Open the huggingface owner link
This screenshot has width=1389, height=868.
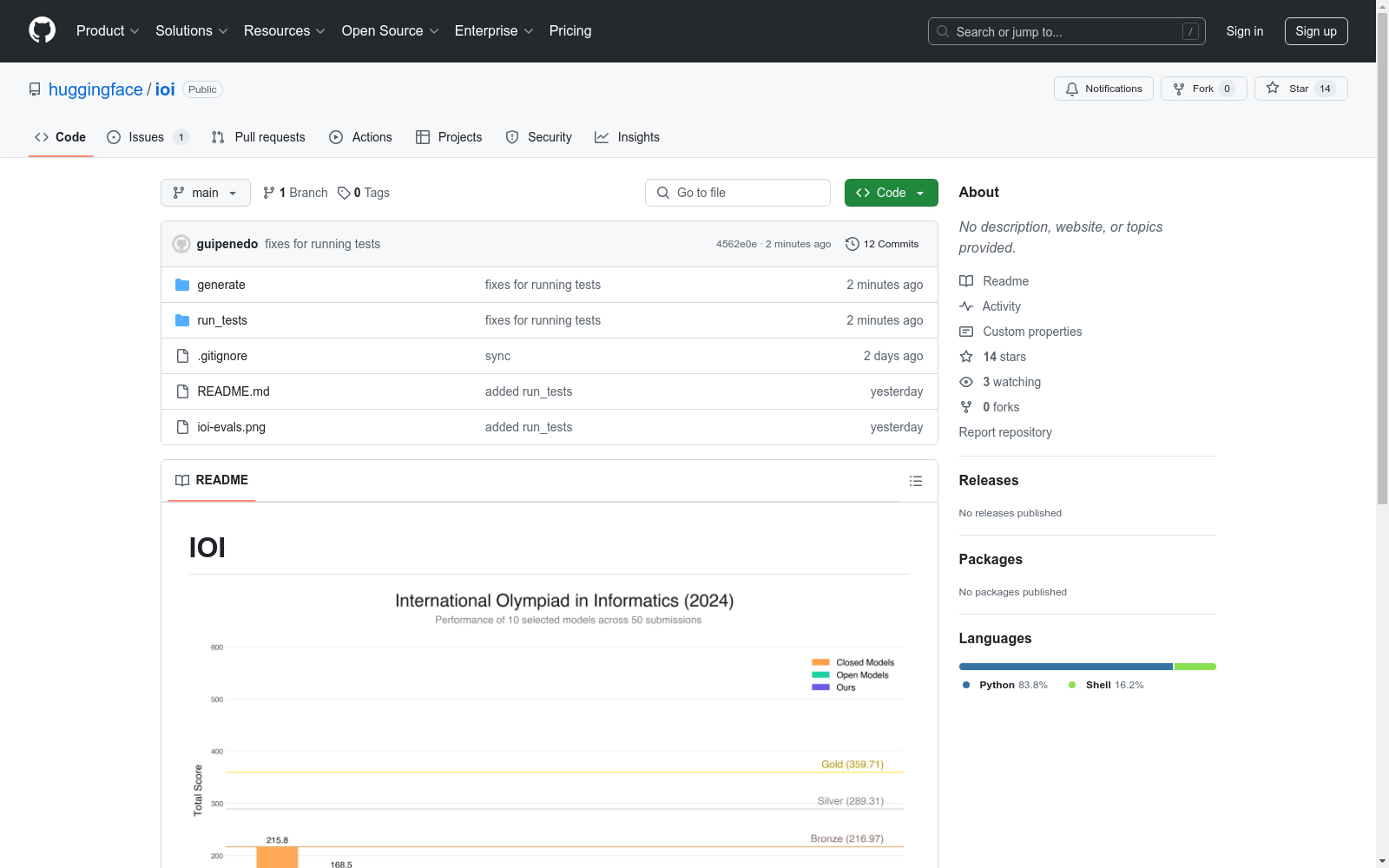tap(95, 89)
